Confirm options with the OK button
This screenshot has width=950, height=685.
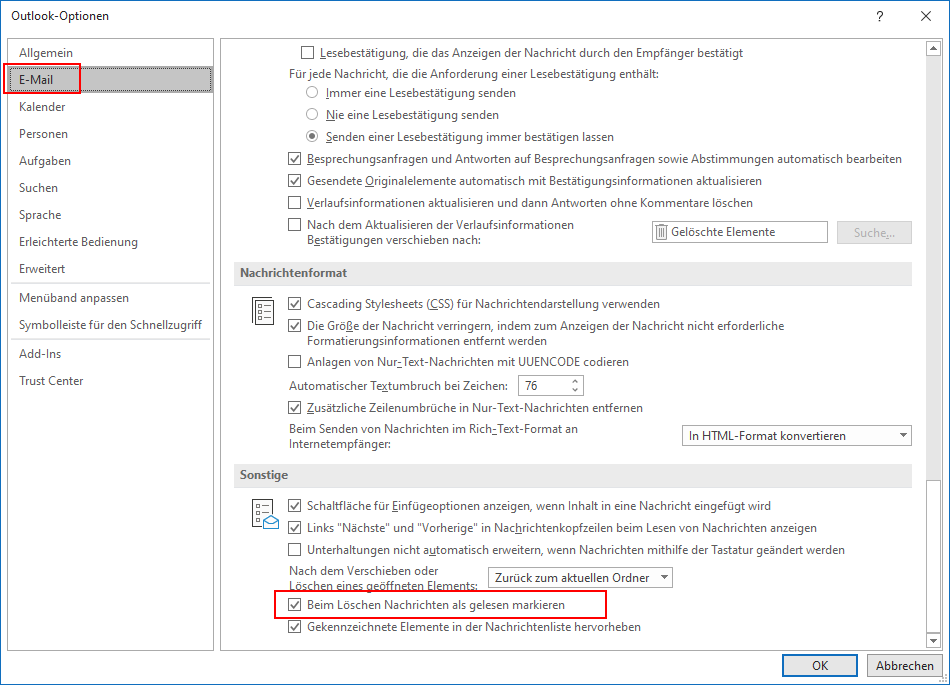point(820,666)
